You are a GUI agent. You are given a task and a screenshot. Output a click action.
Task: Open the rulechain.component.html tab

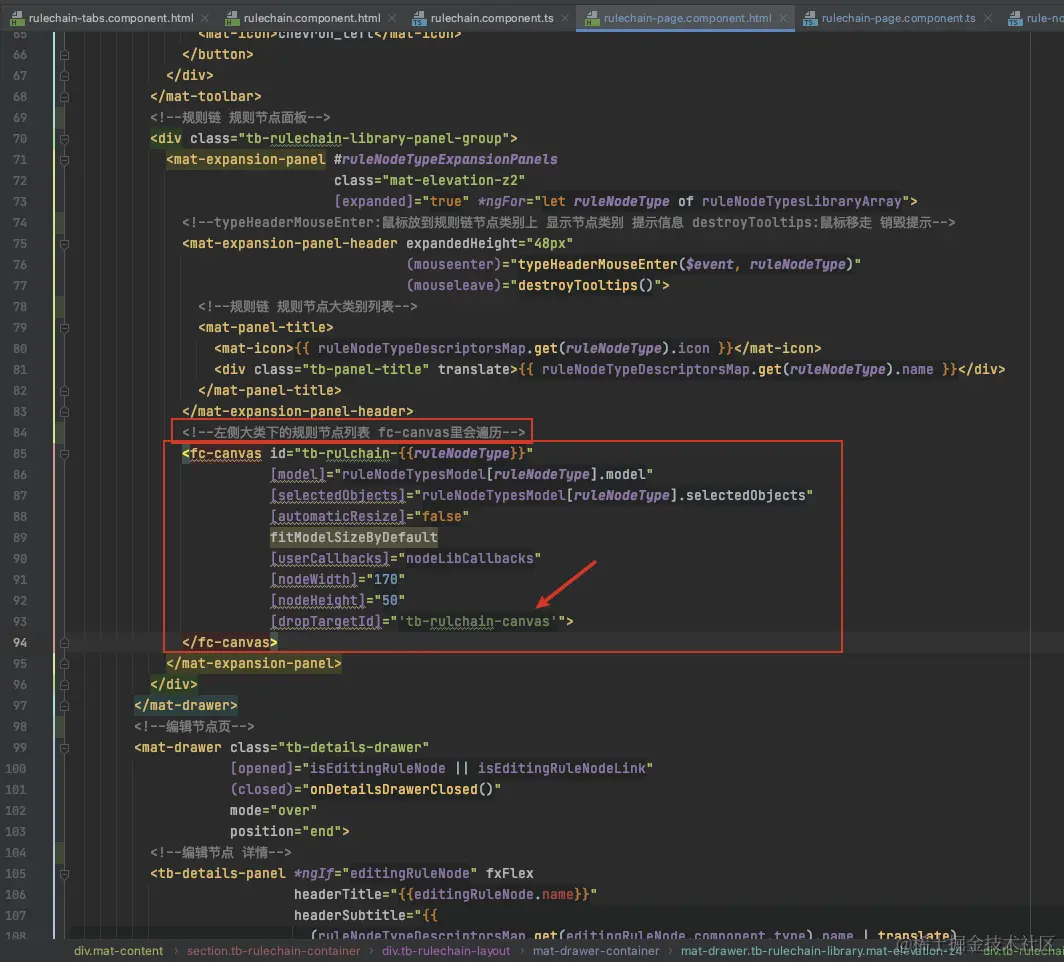point(311,18)
